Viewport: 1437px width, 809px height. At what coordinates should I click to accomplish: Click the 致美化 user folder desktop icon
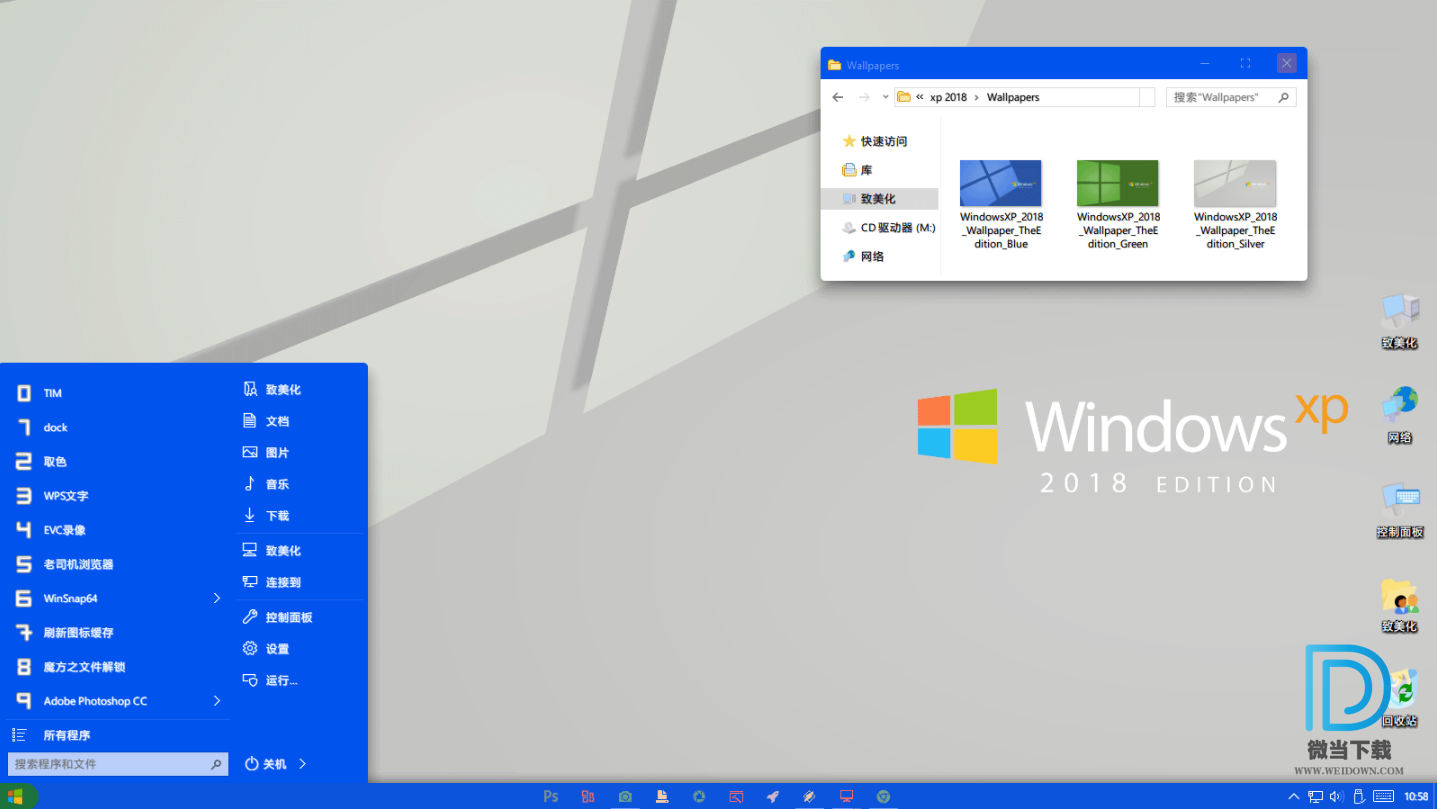coord(1400,605)
